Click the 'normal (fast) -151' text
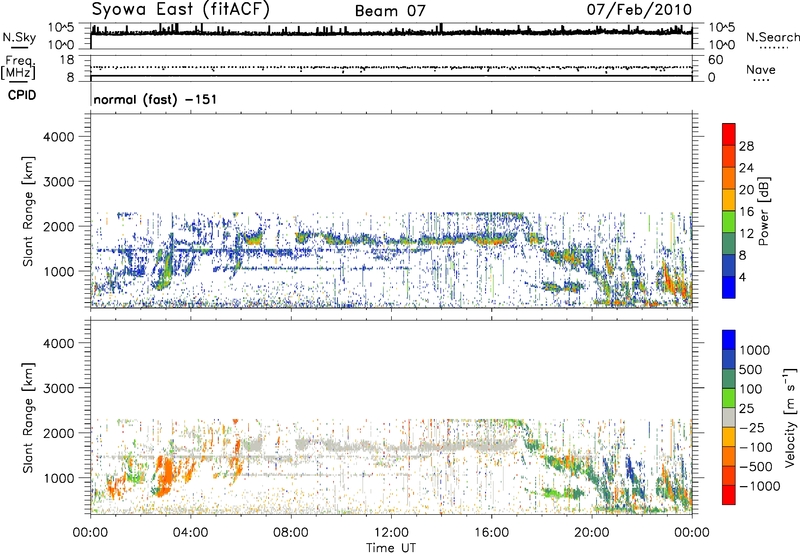The image size is (800, 554). point(155,99)
